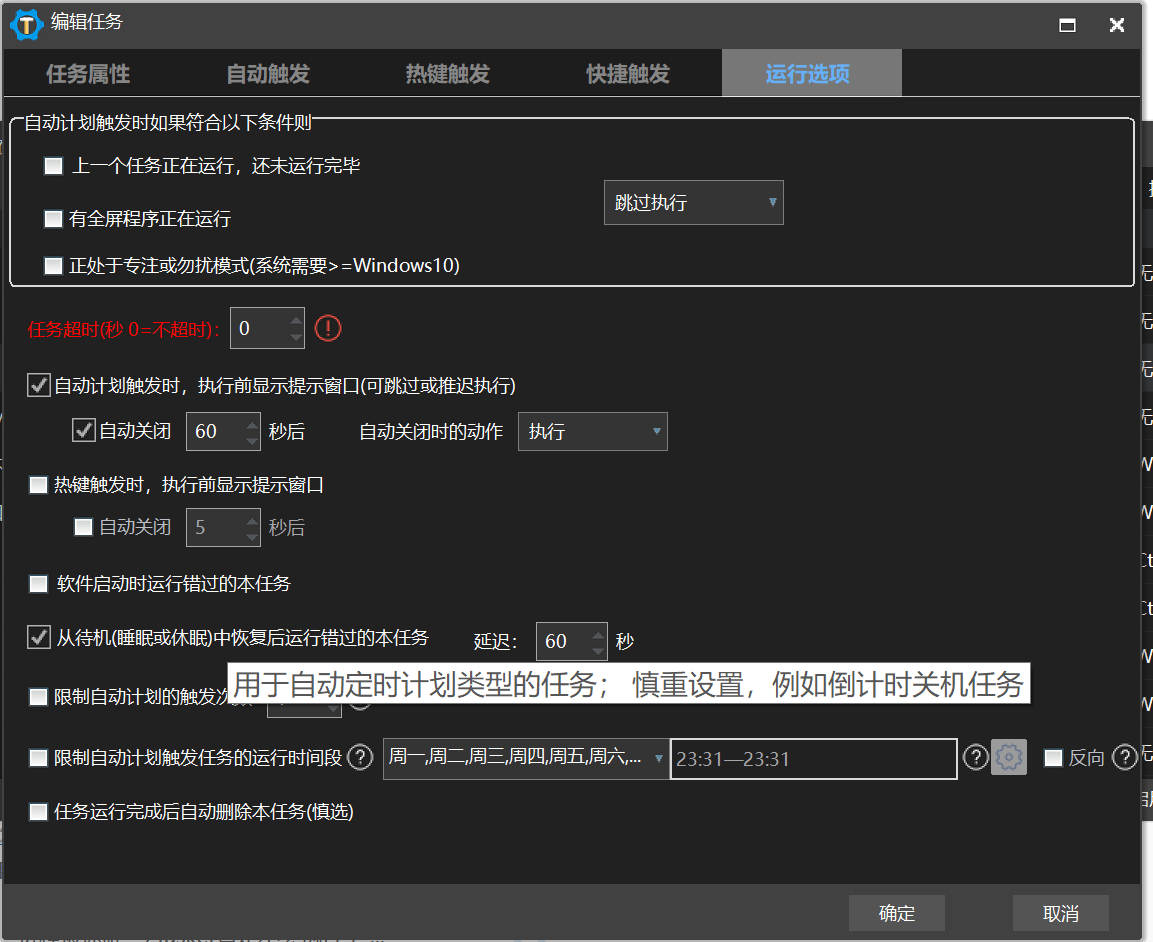Enable 有全屏程序正在运行 checkbox

pyautogui.click(x=54, y=218)
